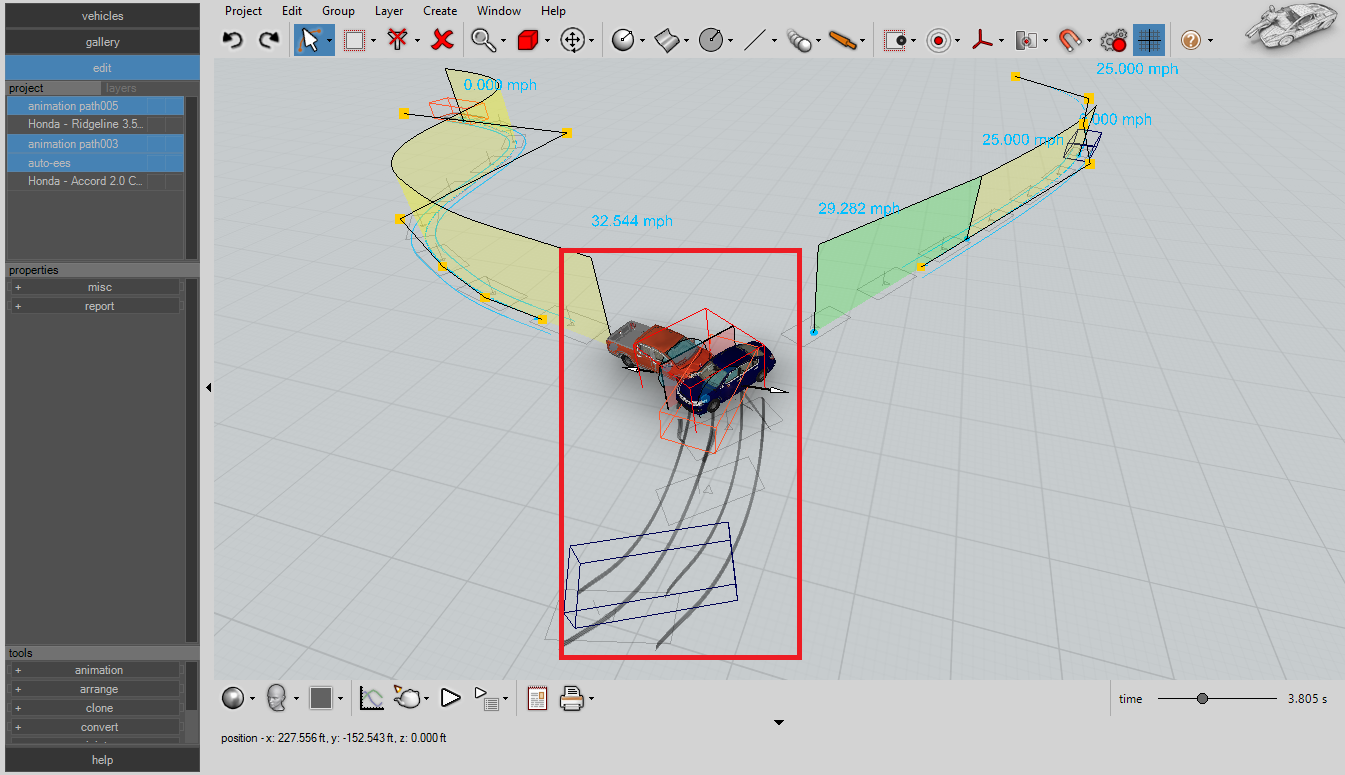Click the edit button in the sidebar

[103, 68]
